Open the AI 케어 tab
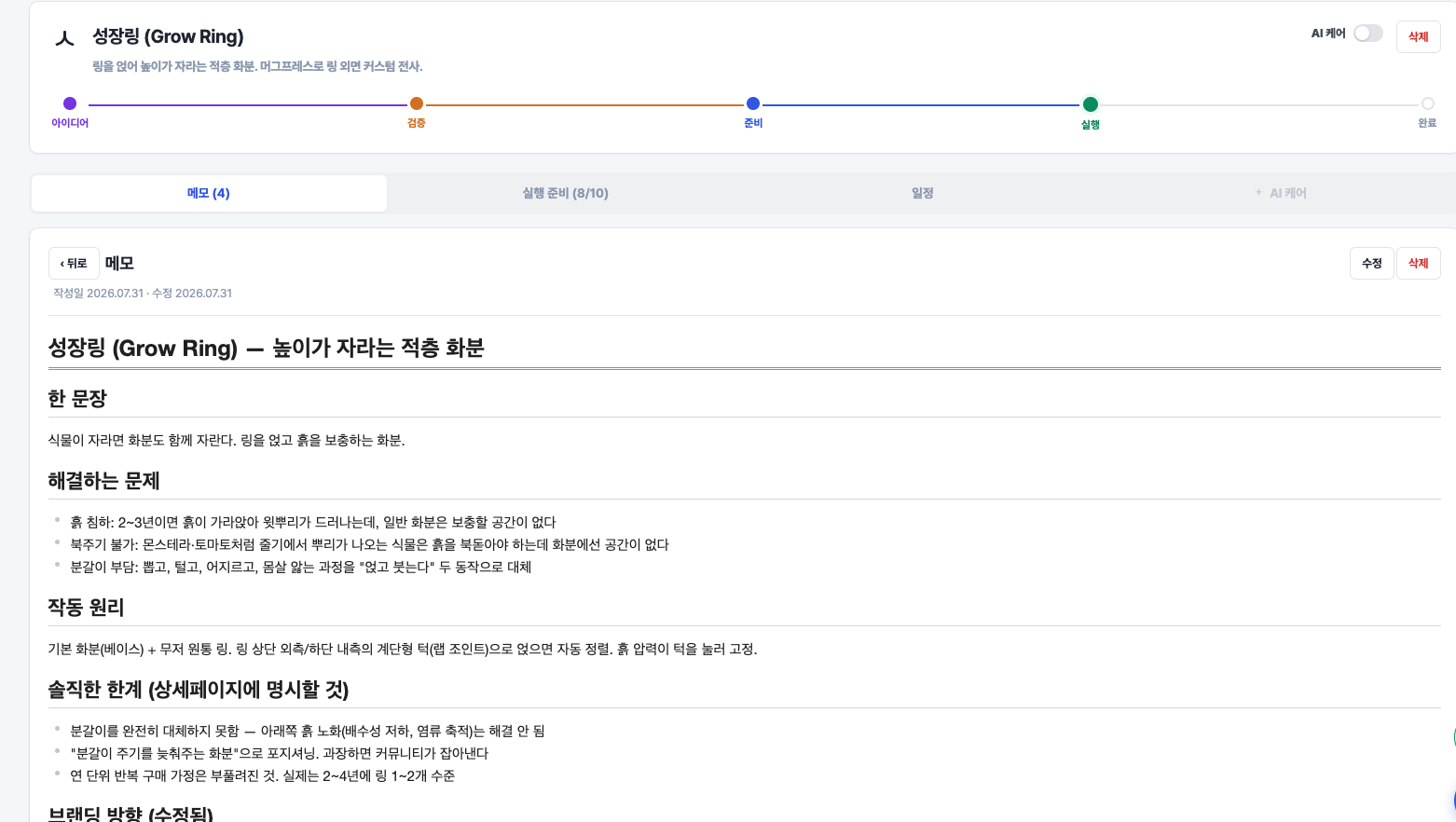 [x=1279, y=193]
